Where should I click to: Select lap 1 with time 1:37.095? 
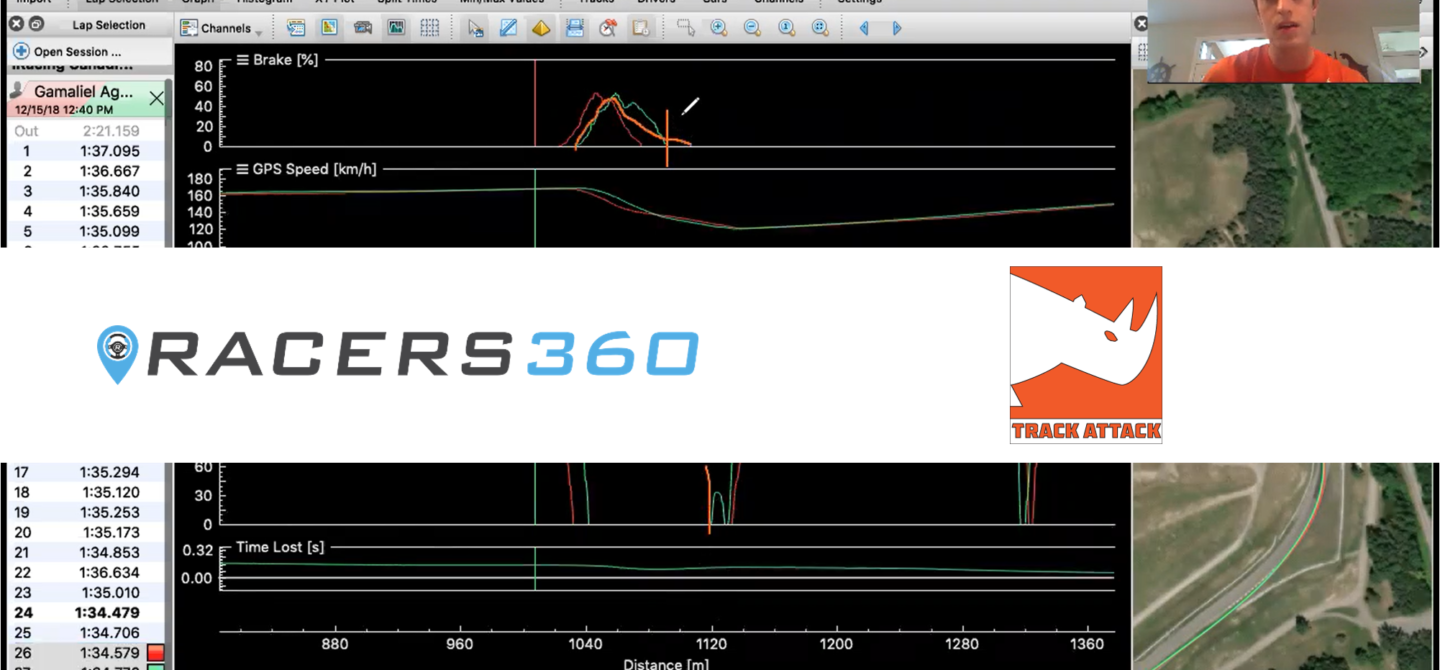(x=86, y=151)
